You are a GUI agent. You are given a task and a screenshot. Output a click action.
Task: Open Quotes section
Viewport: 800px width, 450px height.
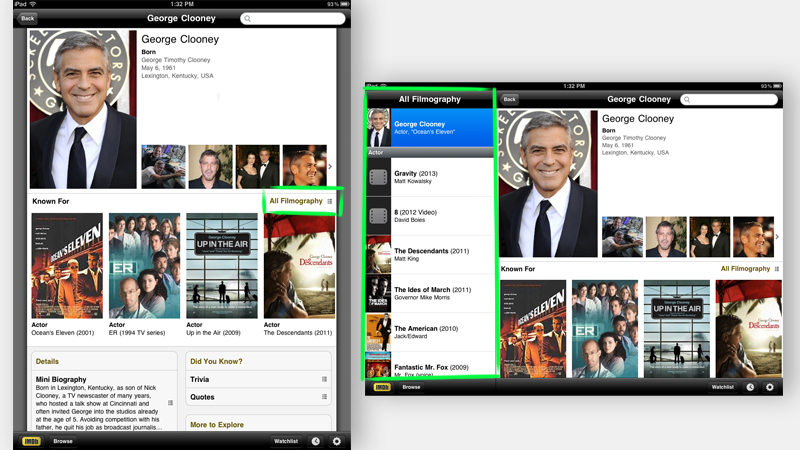(258, 397)
